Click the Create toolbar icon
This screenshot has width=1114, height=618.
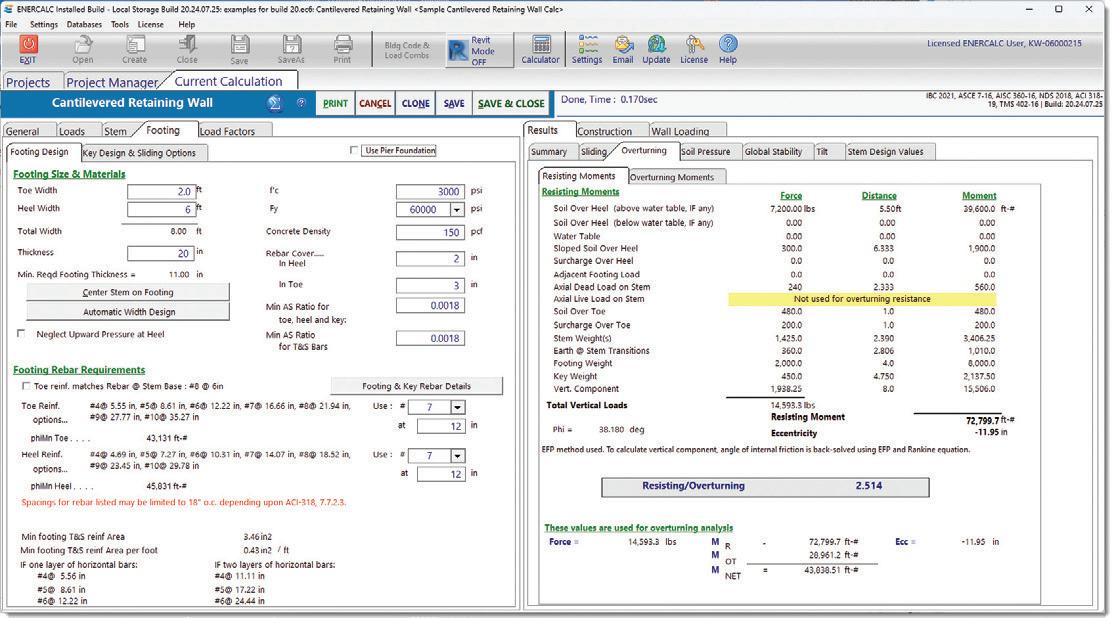[134, 49]
